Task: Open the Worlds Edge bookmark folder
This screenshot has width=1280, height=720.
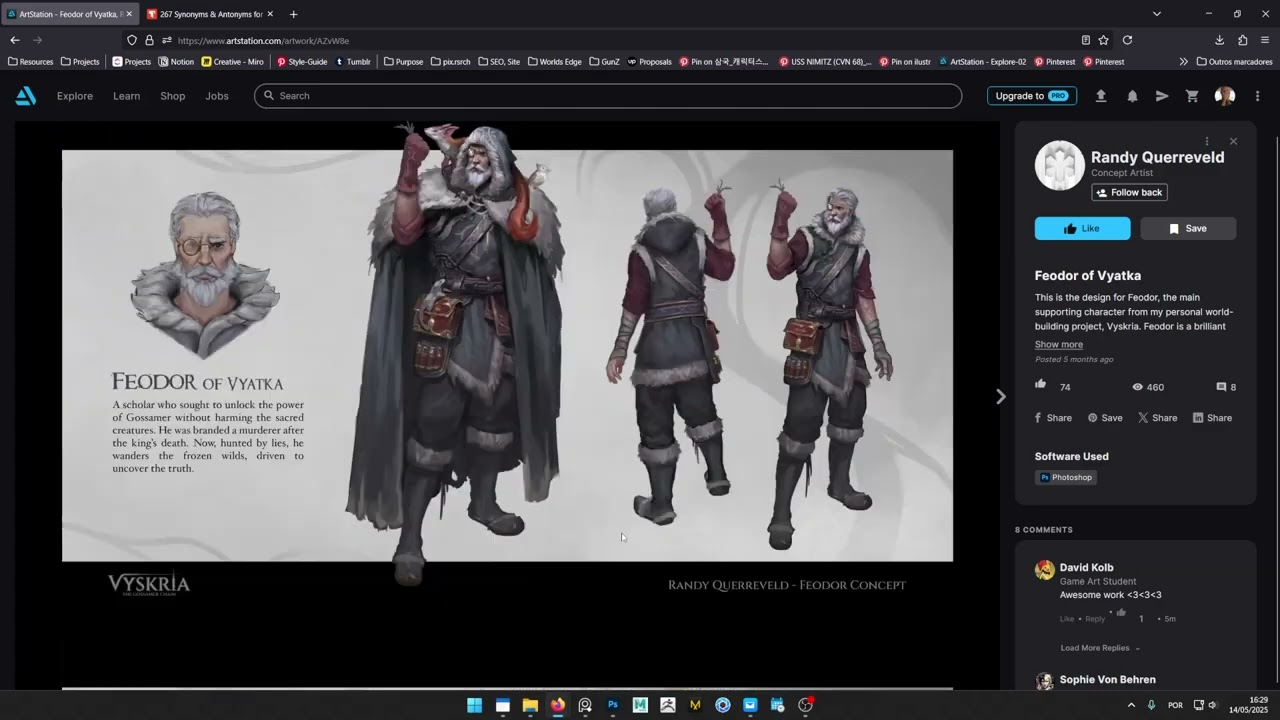Action: pos(555,61)
